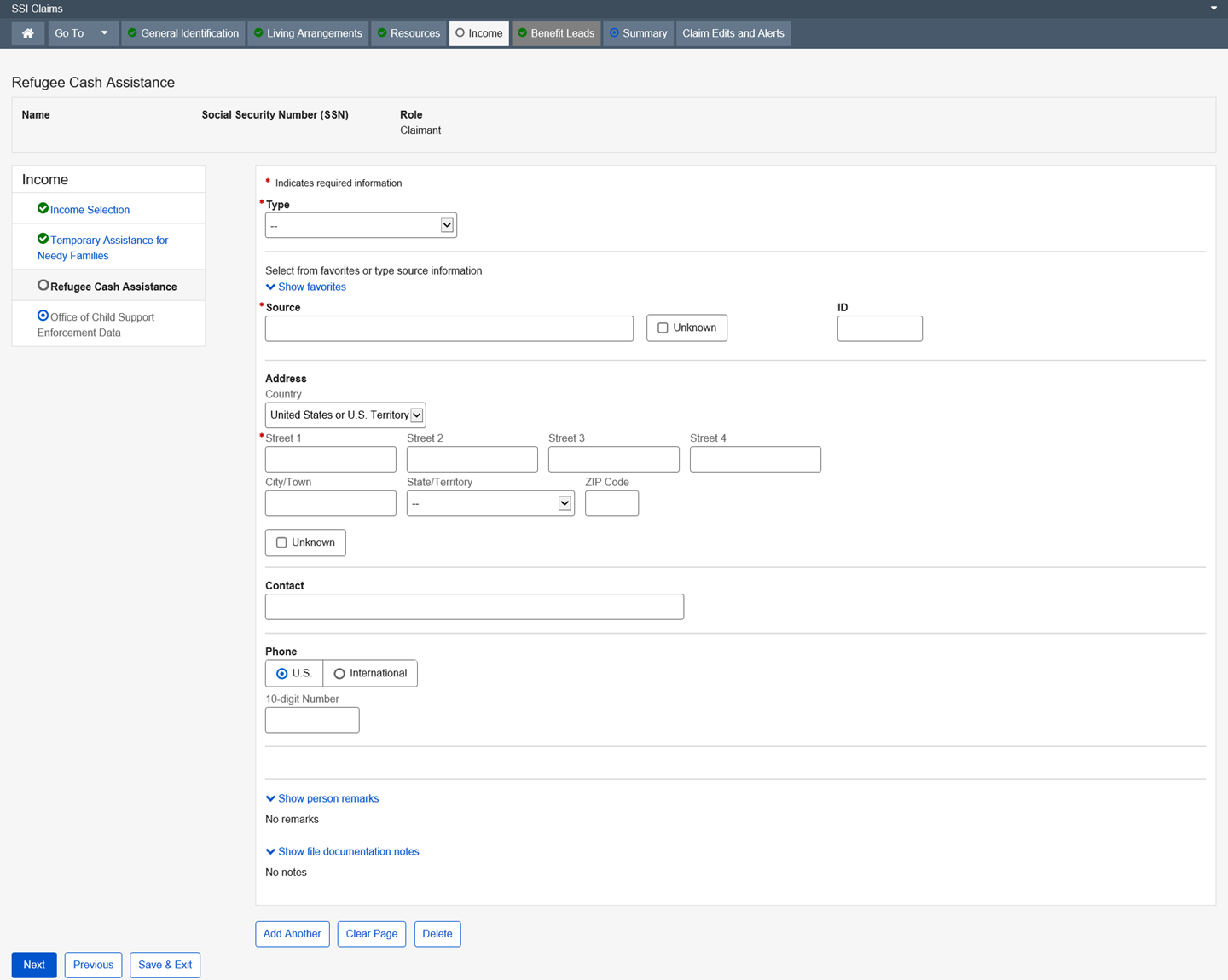
Task: Click the chevron beside Show person remarks
Action: (x=270, y=799)
